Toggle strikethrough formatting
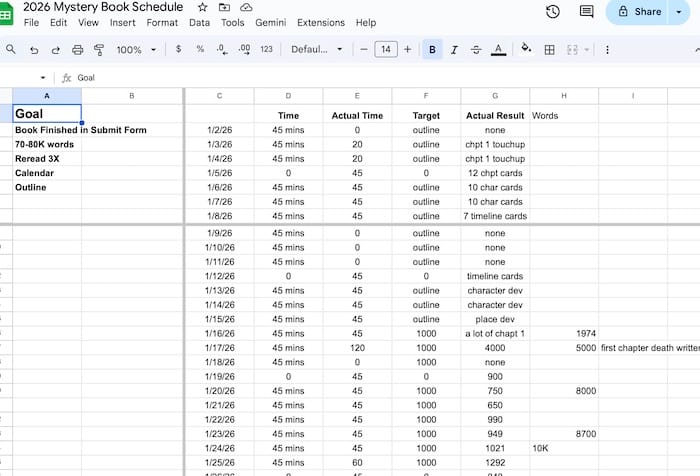 (476, 50)
